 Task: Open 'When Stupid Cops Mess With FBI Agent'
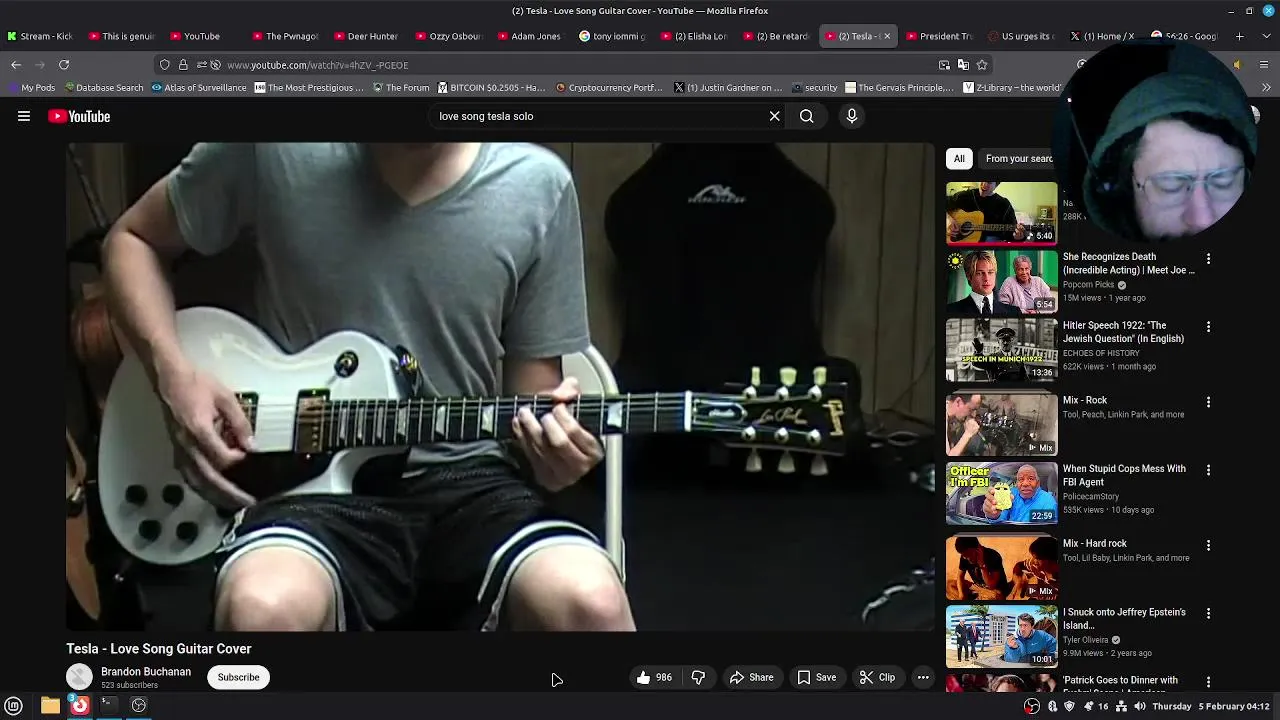[1124, 475]
